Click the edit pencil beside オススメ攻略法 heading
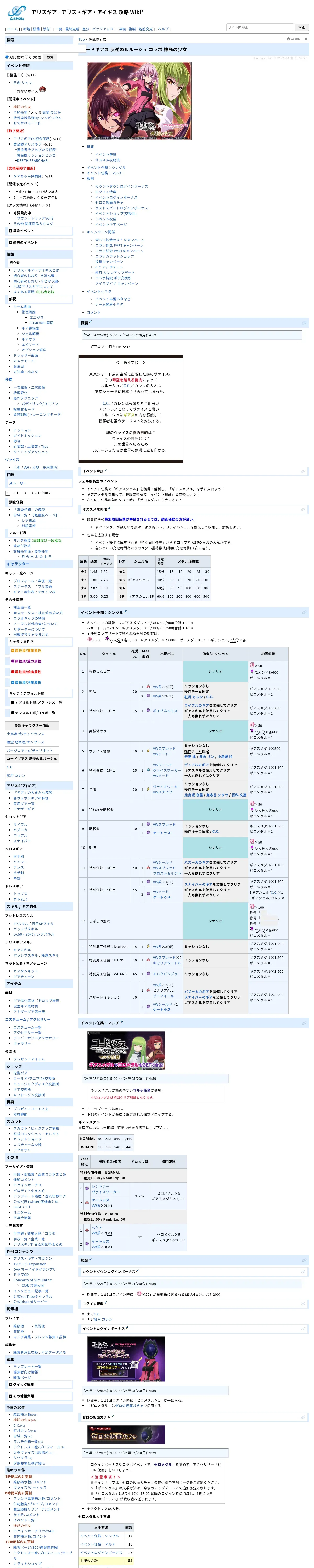314x1568 pixels. [110, 509]
